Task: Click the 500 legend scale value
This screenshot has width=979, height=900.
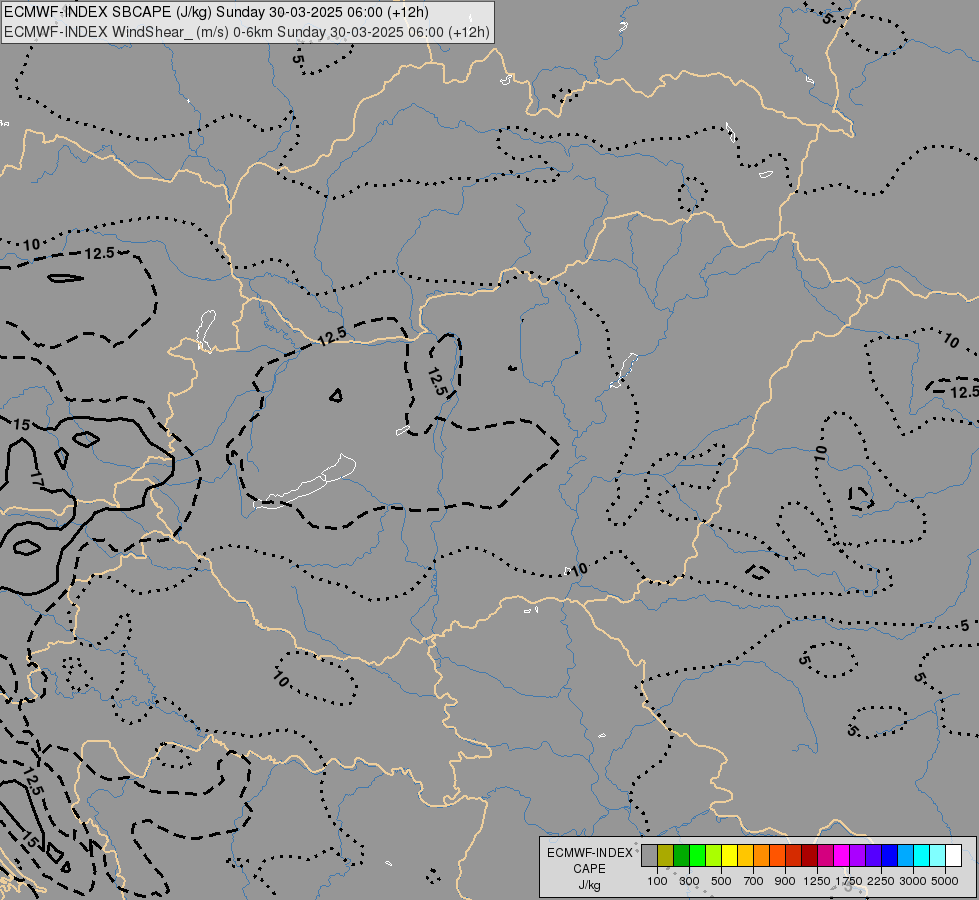Action: [721, 881]
